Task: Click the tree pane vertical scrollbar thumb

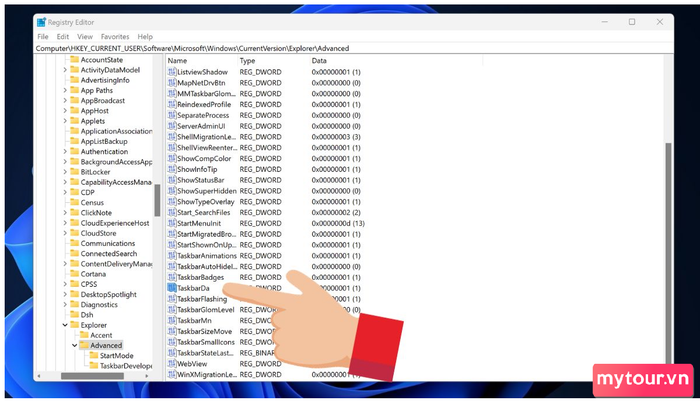Action: pos(157,200)
